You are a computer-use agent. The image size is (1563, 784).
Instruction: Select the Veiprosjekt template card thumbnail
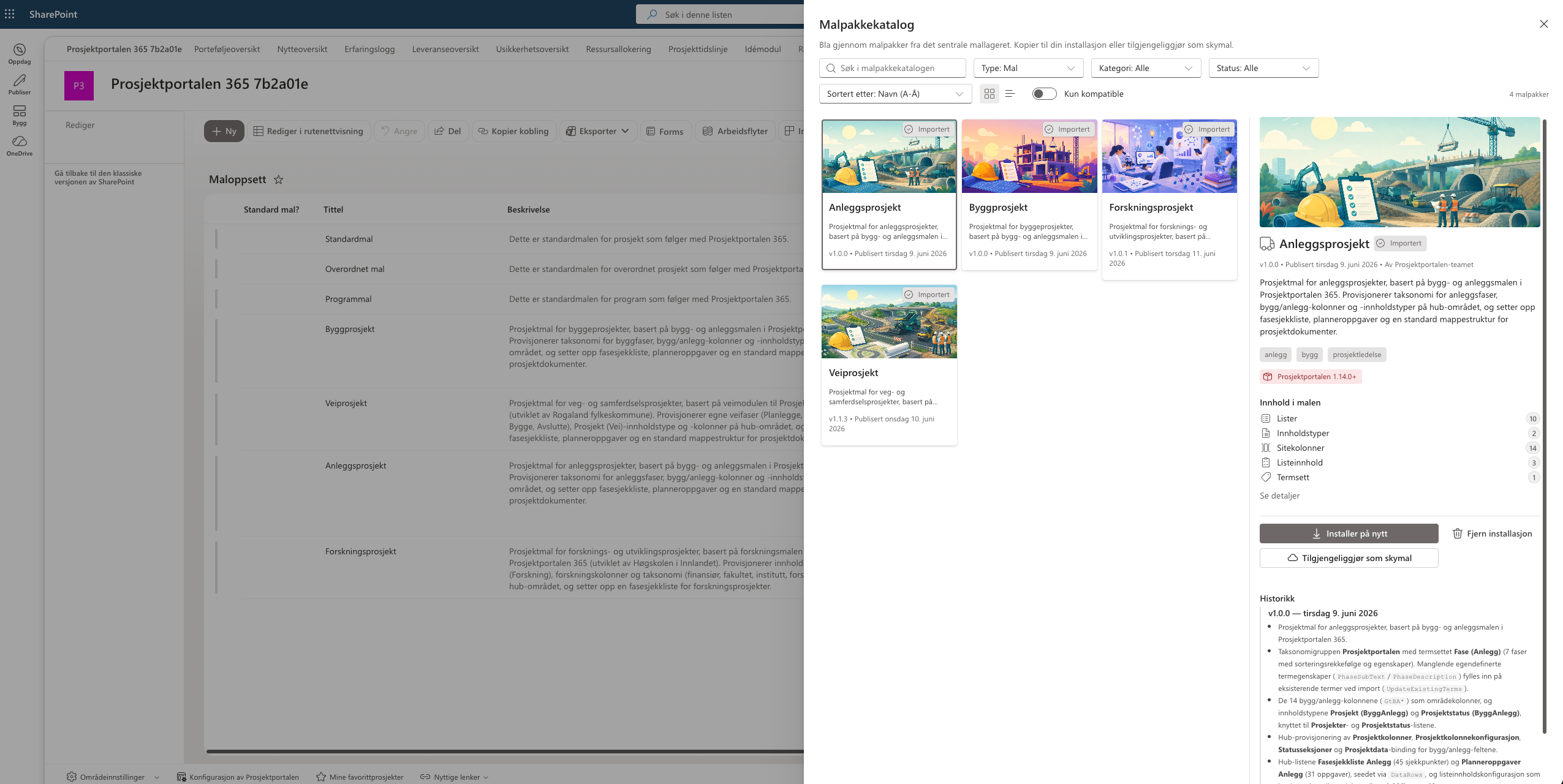click(889, 322)
